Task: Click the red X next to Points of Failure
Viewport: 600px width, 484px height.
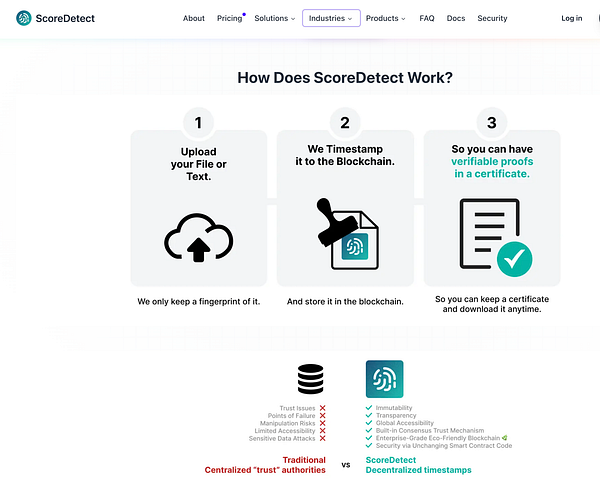Action: tap(323, 416)
